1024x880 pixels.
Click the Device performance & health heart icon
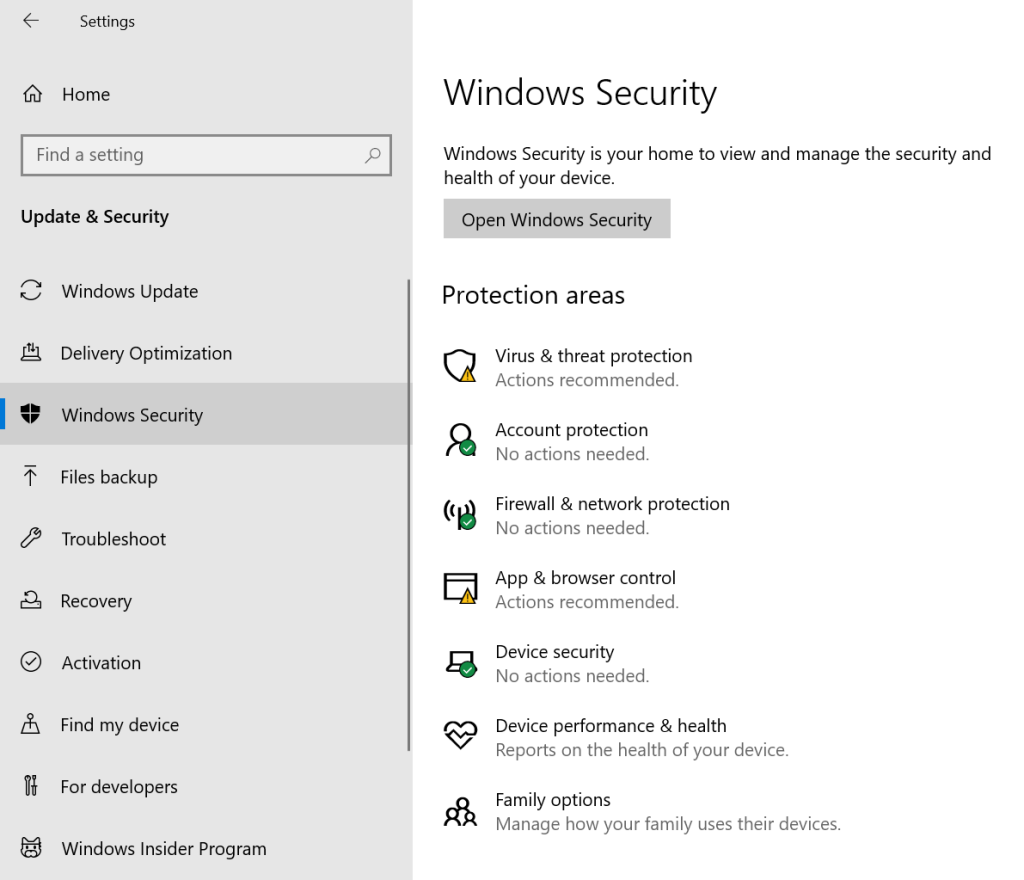click(x=460, y=736)
